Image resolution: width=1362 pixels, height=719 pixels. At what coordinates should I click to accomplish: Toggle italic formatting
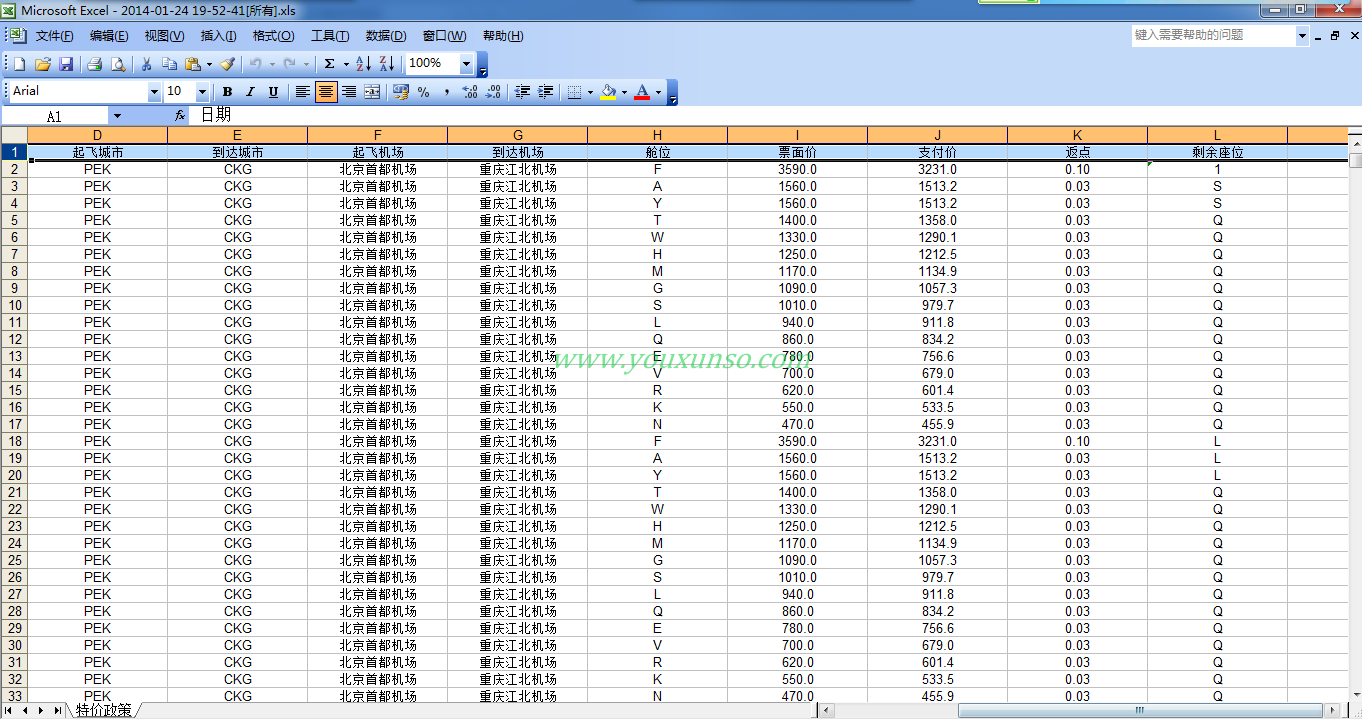coord(250,92)
